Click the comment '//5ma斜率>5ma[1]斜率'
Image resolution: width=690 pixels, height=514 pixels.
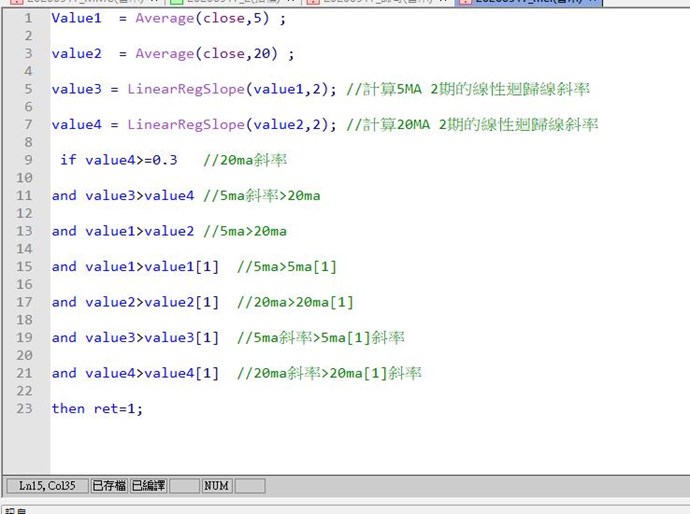[x=321, y=338]
